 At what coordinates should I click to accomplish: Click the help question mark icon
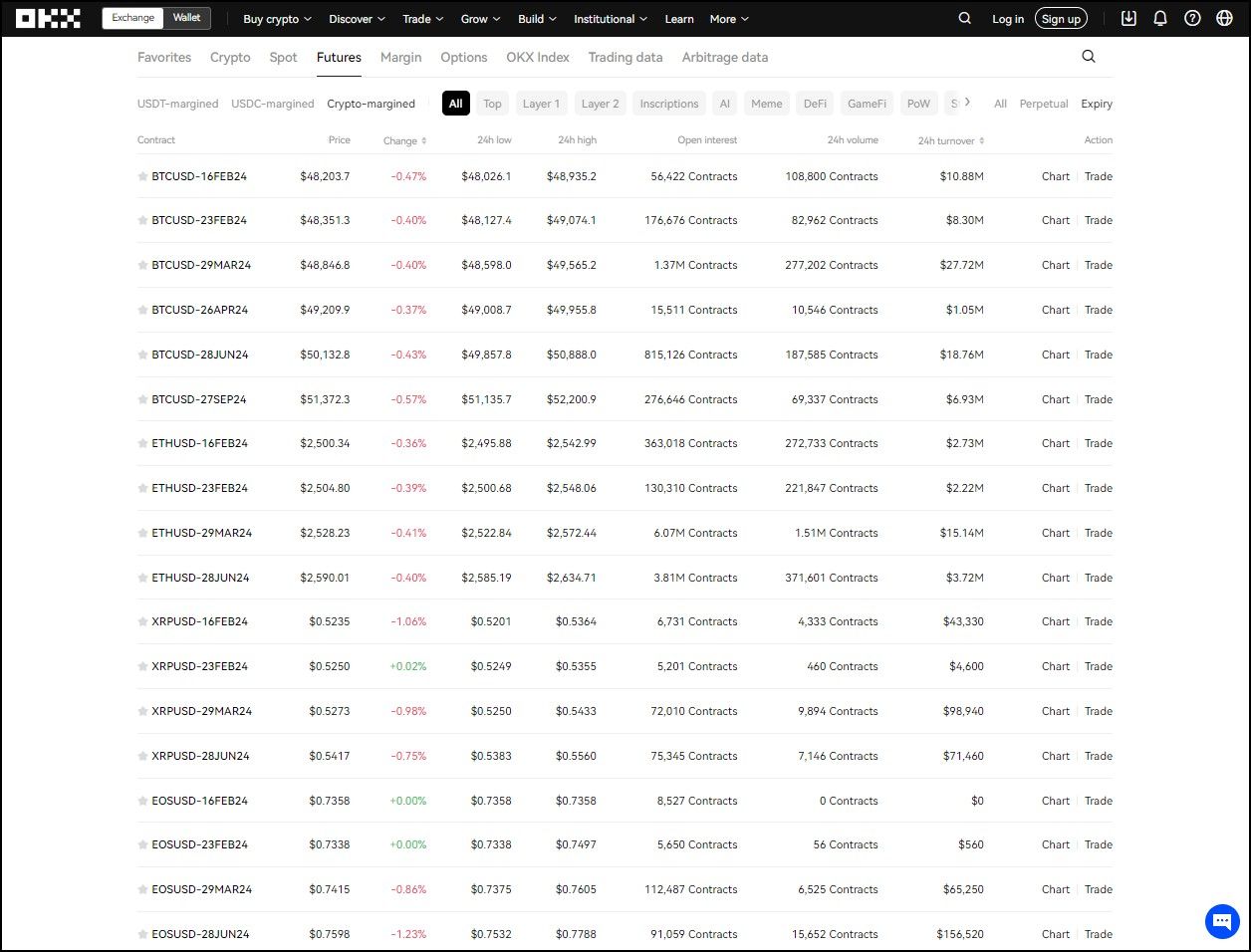click(1192, 18)
